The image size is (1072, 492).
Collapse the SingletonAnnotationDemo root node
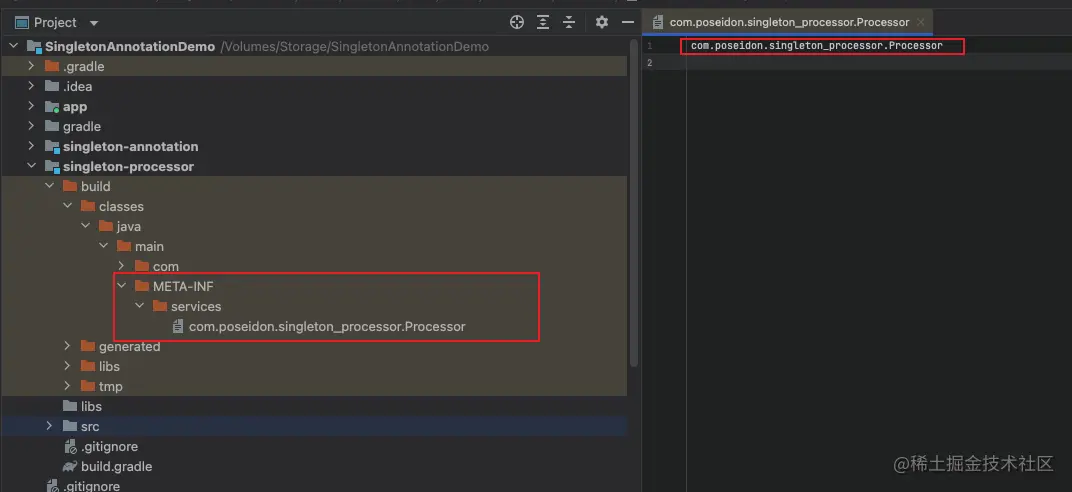[x=13, y=47]
